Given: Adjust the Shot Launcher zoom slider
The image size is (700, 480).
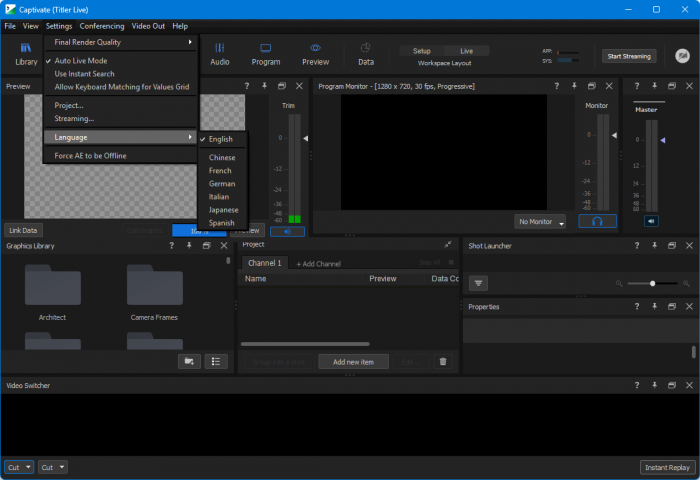Looking at the screenshot, I should pyautogui.click(x=652, y=283).
